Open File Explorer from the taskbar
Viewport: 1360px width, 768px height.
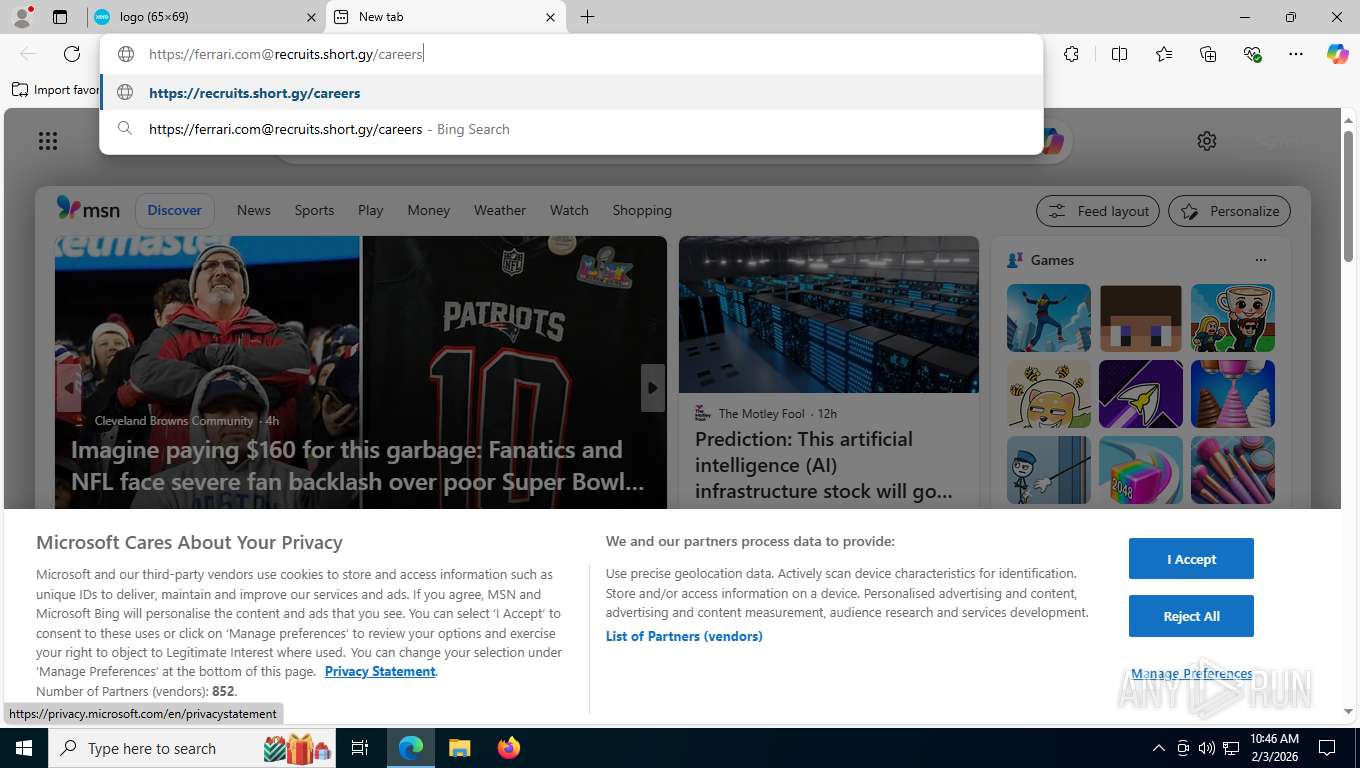pyautogui.click(x=459, y=748)
